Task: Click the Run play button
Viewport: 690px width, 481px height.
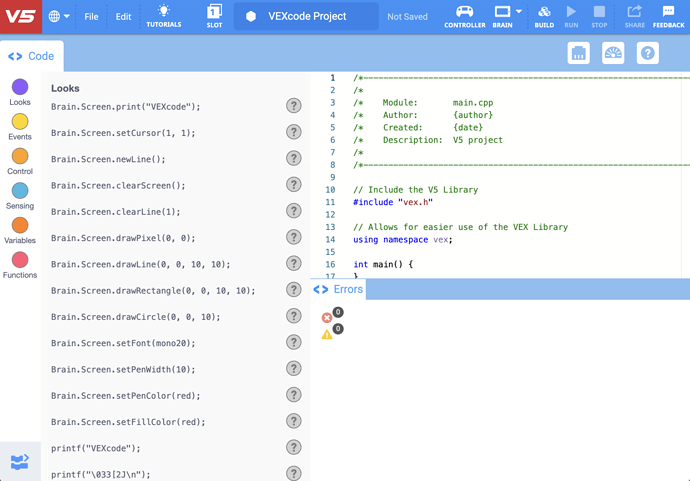Action: (571, 16)
